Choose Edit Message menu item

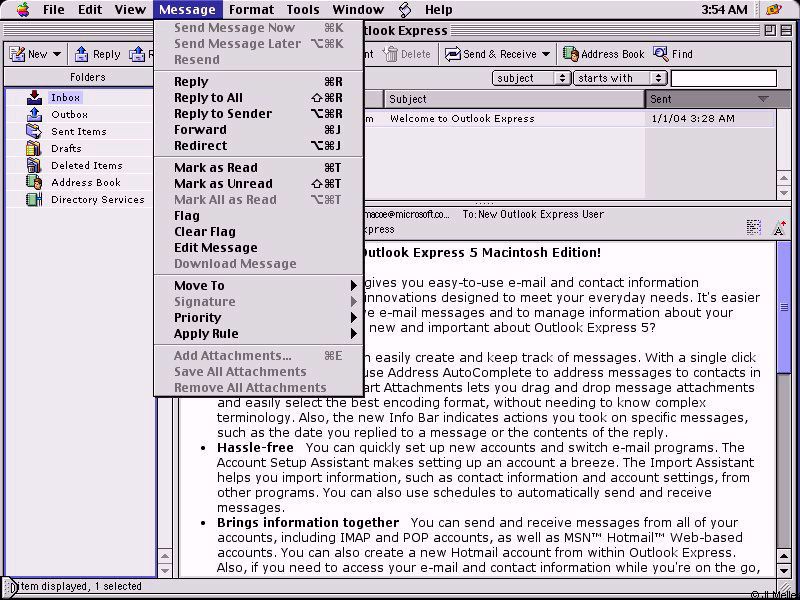pos(259,247)
